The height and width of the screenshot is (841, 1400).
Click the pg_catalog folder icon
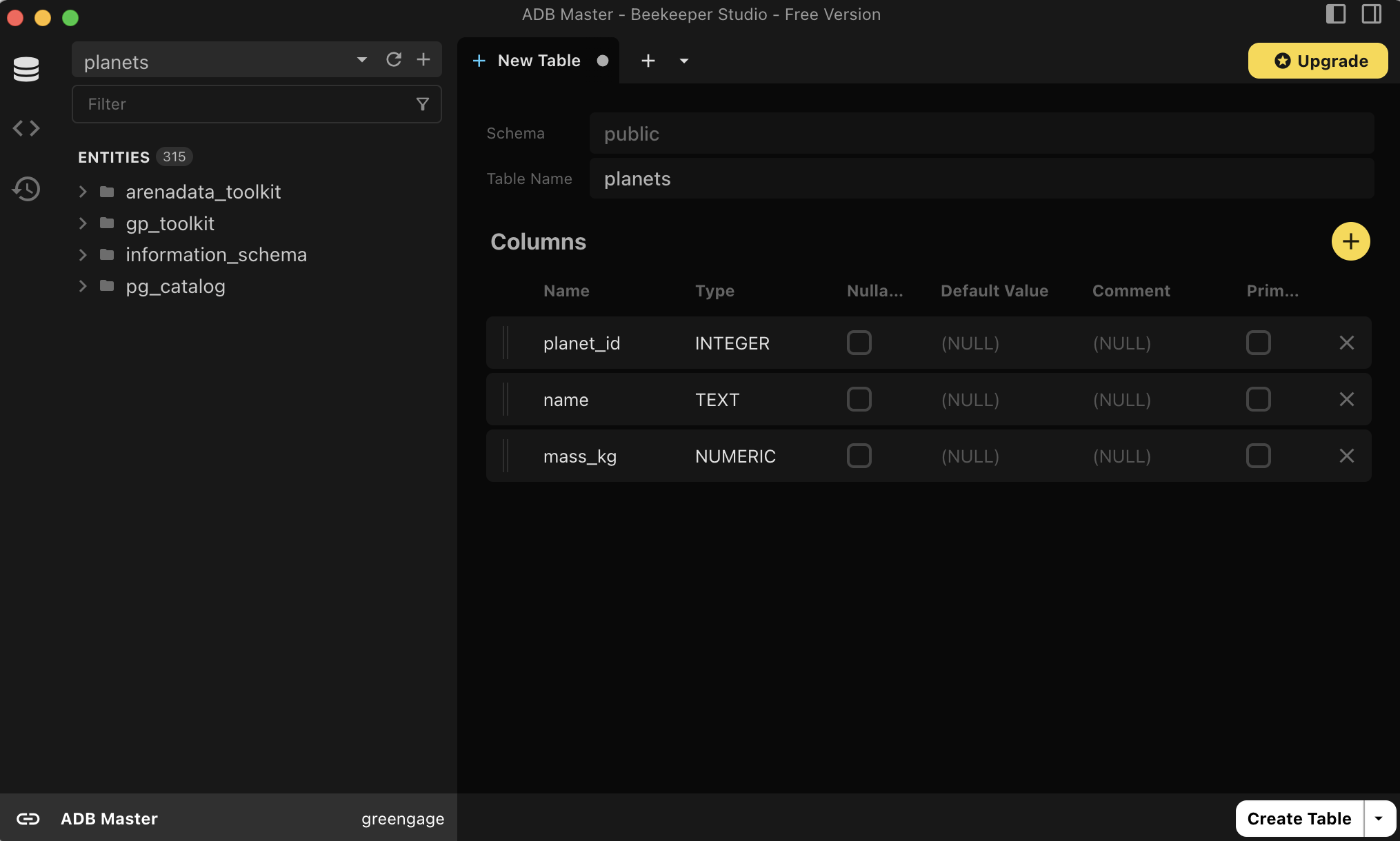107,285
